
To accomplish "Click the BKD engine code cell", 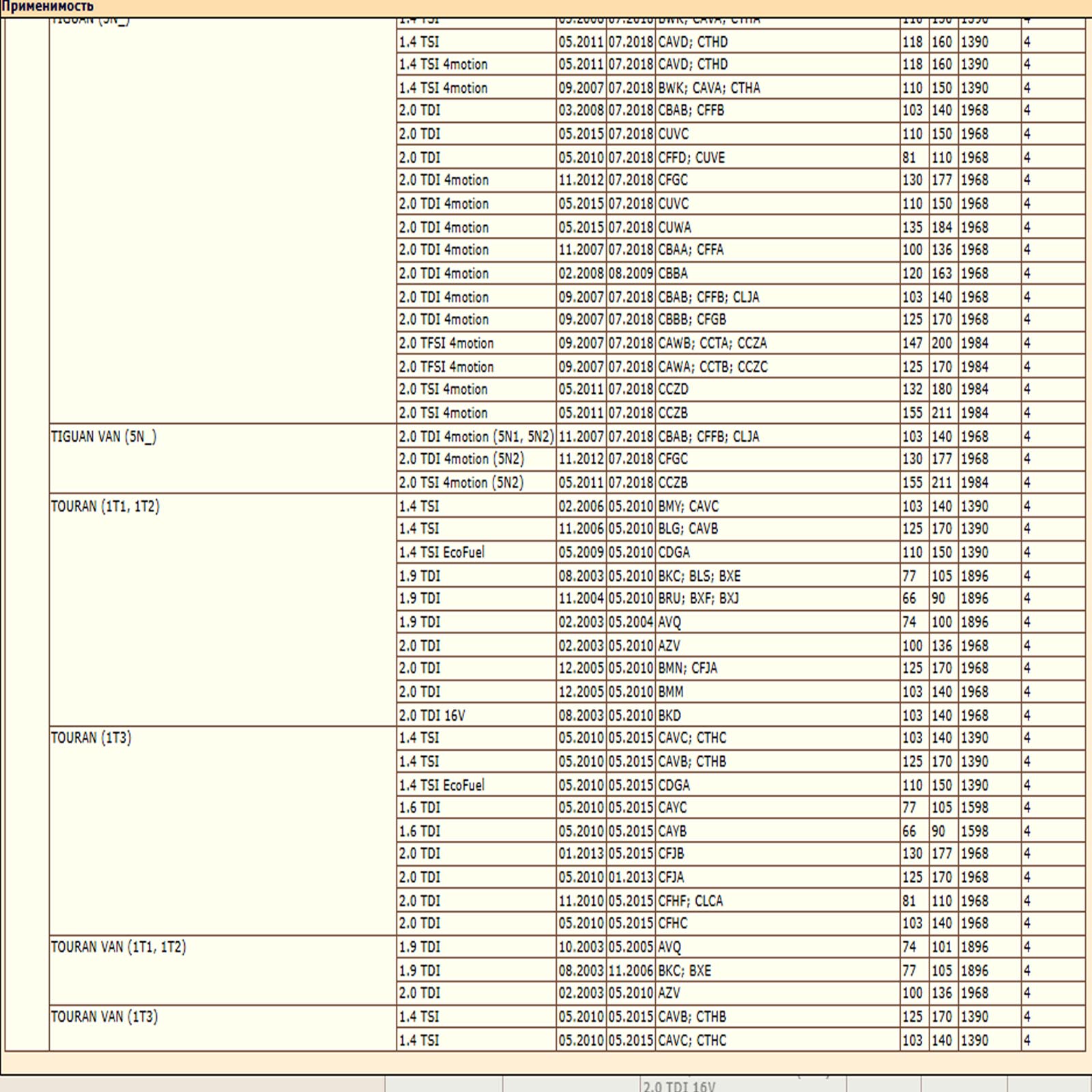I will tap(670, 715).
